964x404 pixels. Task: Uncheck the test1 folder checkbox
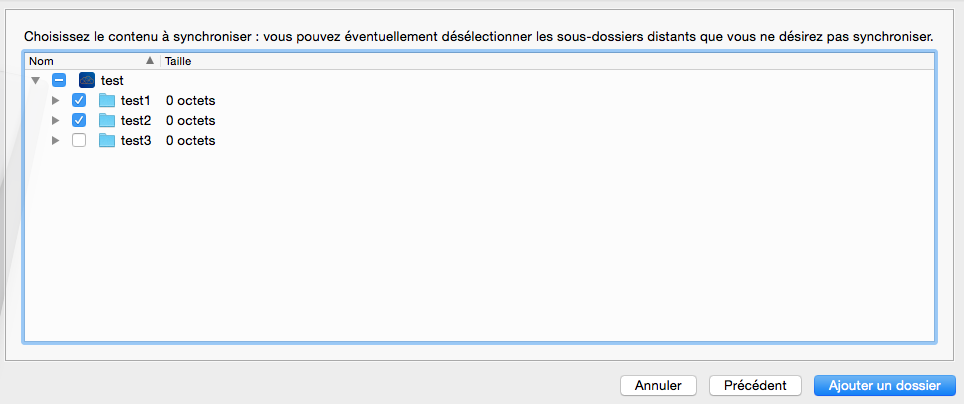(x=79, y=100)
